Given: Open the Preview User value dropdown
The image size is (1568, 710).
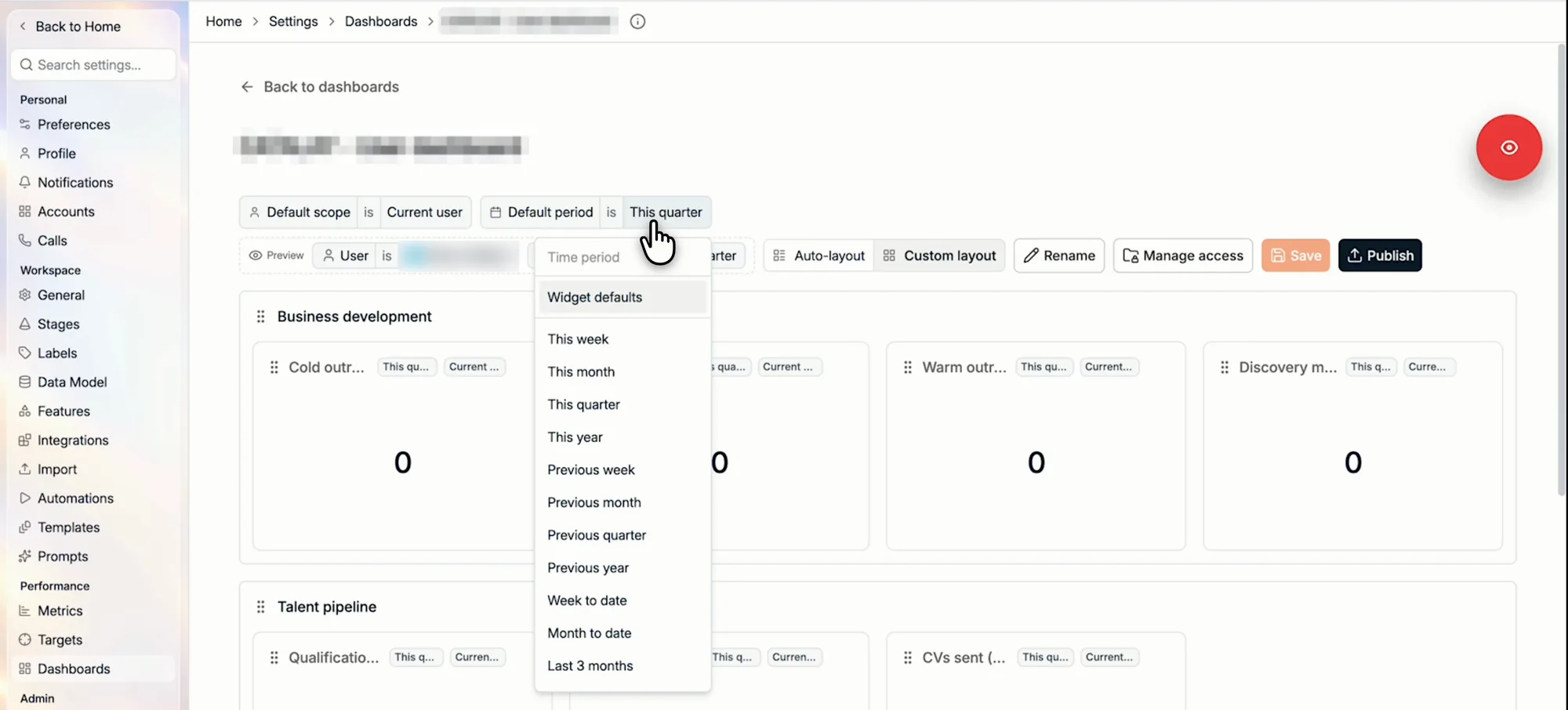Looking at the screenshot, I should (x=459, y=255).
